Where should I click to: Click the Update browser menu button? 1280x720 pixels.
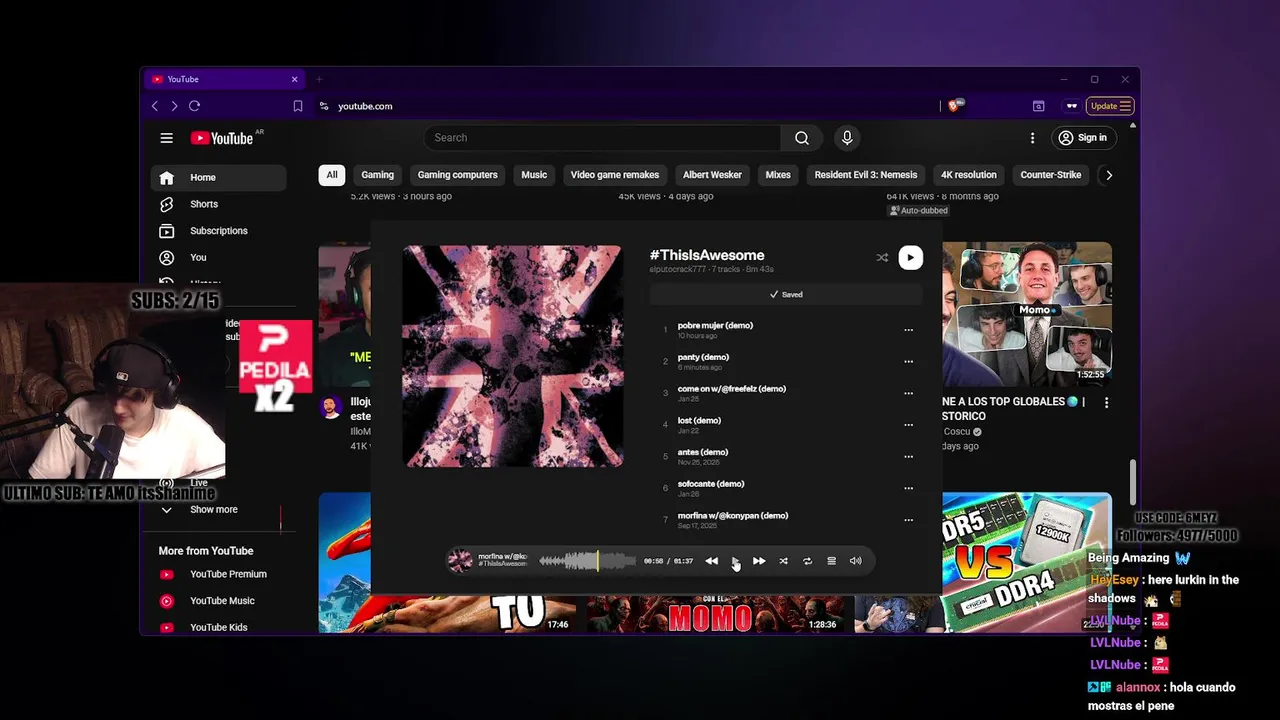pyautogui.click(x=1110, y=106)
